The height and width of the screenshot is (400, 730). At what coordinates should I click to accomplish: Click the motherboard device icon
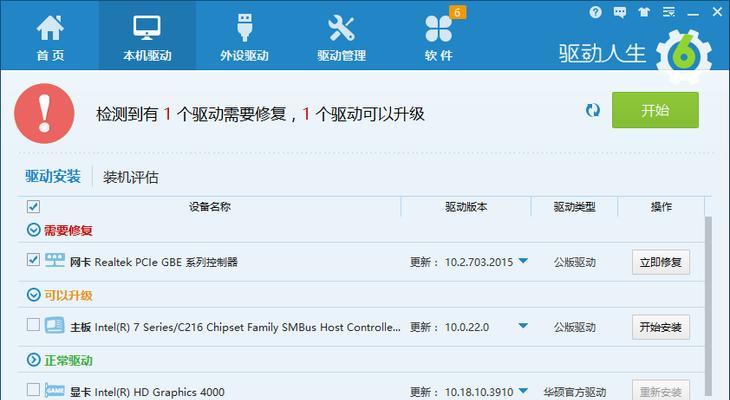point(54,325)
